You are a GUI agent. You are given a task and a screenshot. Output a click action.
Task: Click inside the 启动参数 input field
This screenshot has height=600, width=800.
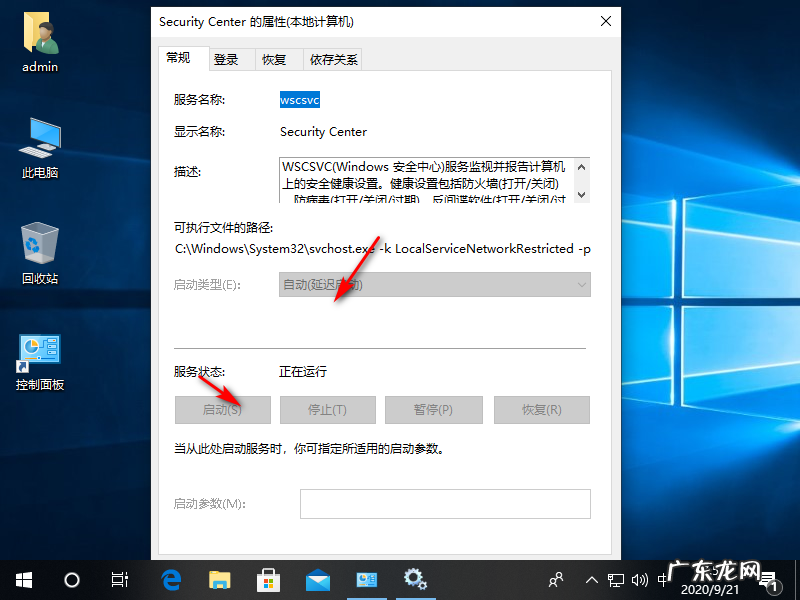tap(445, 503)
